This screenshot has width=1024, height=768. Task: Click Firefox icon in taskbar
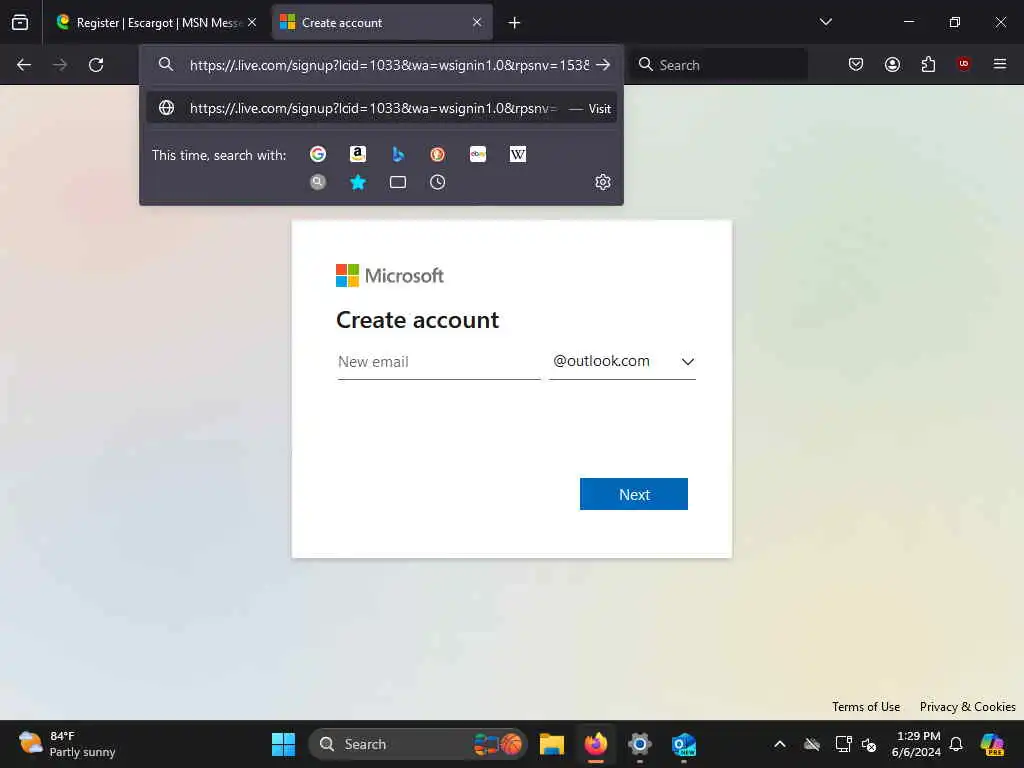tap(596, 744)
